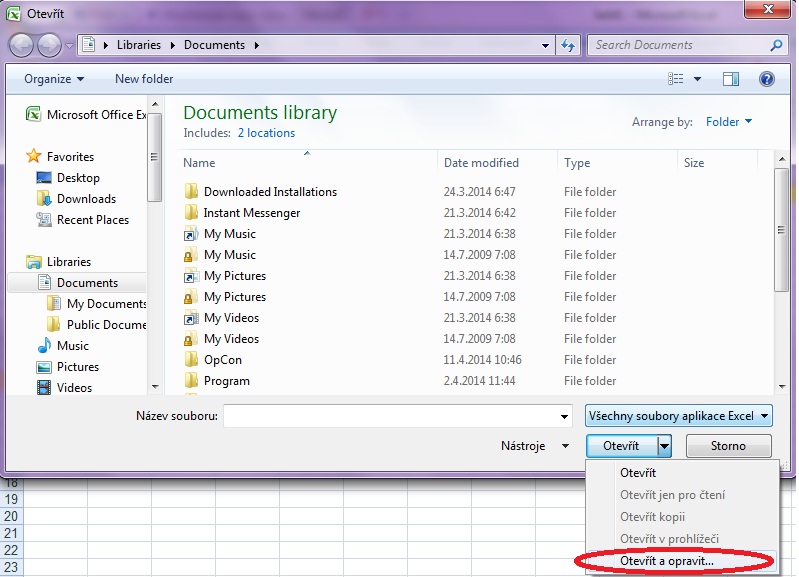Open the Downloaded Installations folder

point(270,192)
